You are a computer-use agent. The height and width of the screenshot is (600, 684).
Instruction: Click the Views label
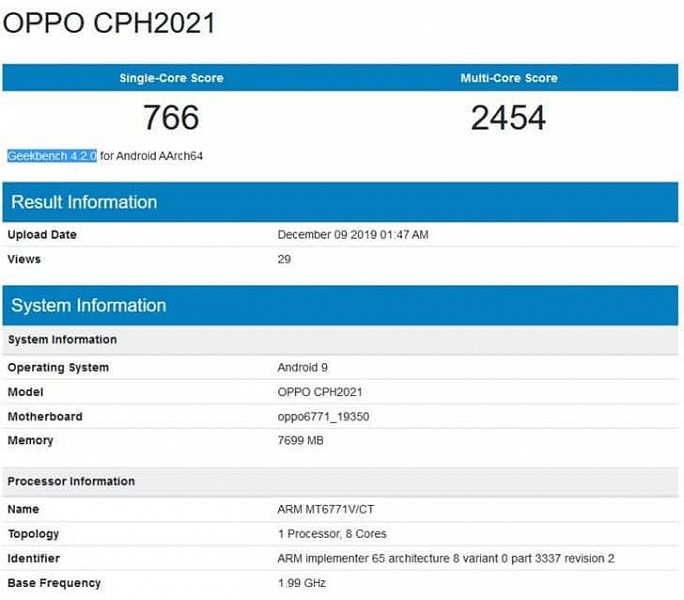[x=24, y=259]
